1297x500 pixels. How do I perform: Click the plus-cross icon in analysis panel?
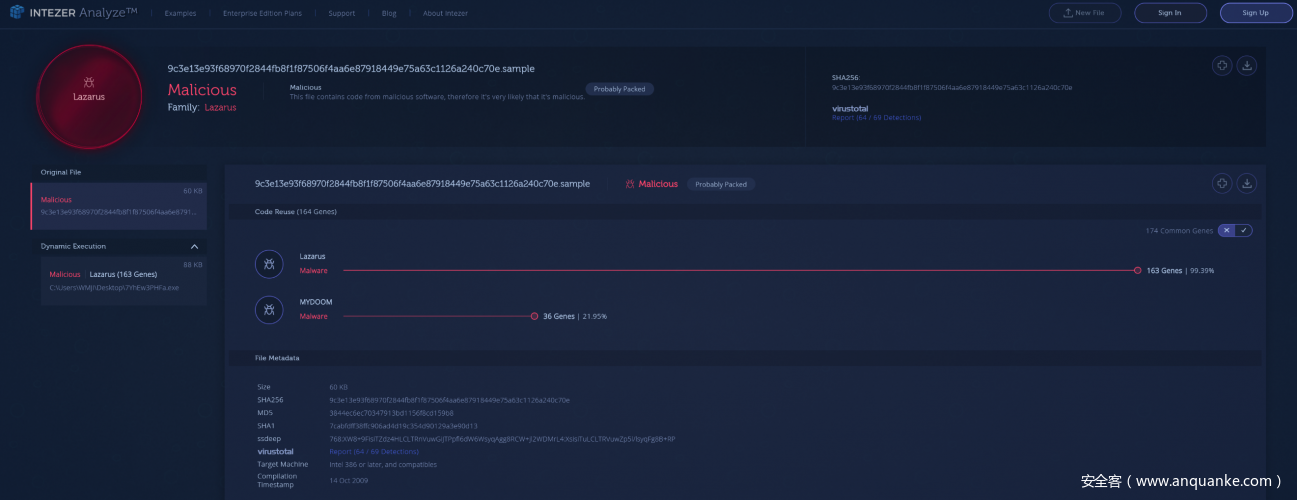tap(1221, 184)
